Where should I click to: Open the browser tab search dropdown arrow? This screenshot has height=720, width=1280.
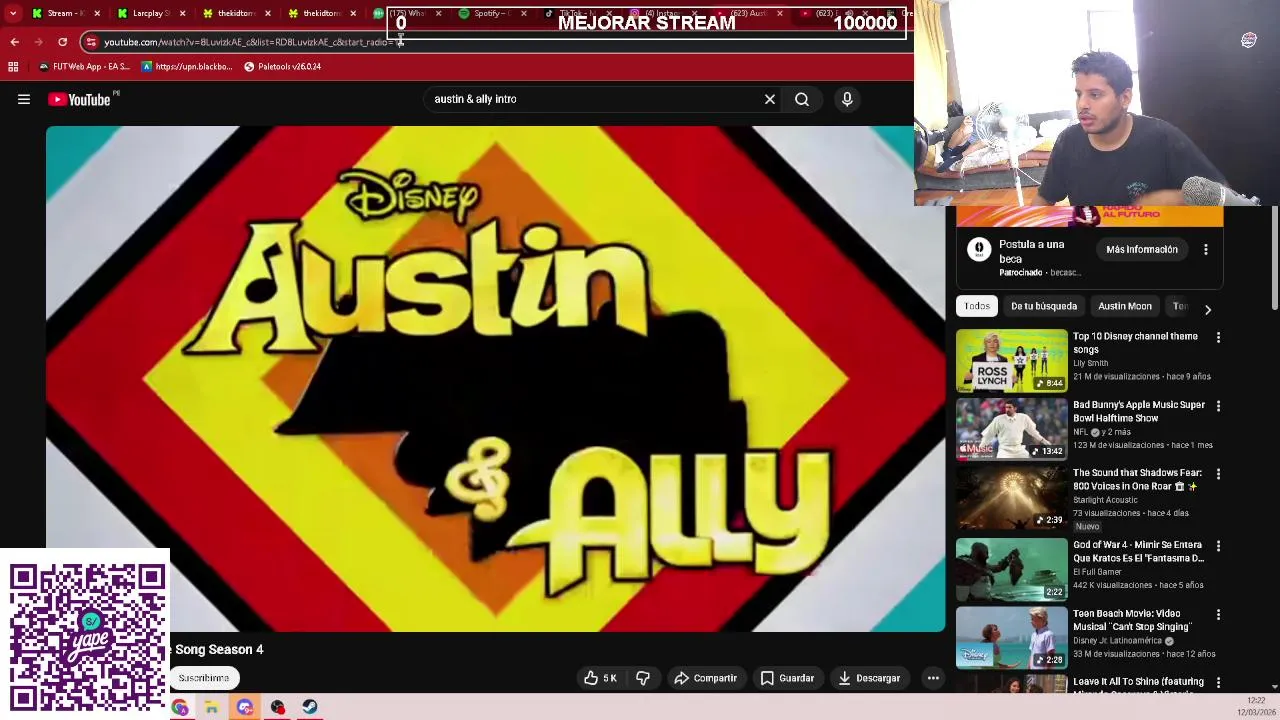[12, 13]
